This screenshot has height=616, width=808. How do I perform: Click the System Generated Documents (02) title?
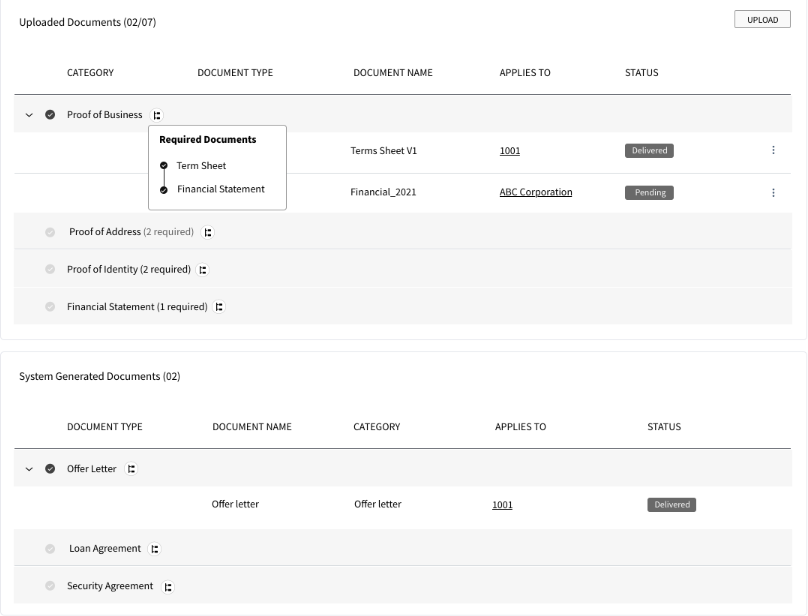click(x=100, y=376)
